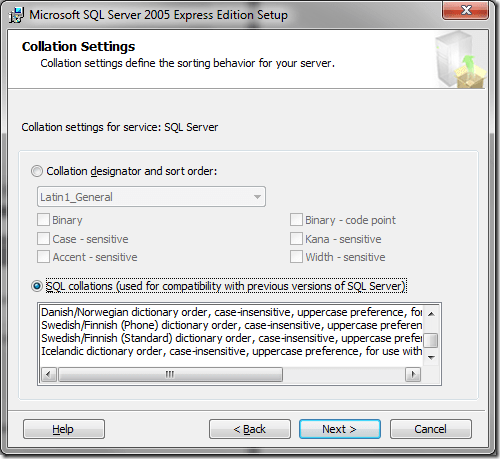The width and height of the screenshot is (500, 459).
Task: Click the collation list scroll up arrow
Action: (x=432, y=313)
